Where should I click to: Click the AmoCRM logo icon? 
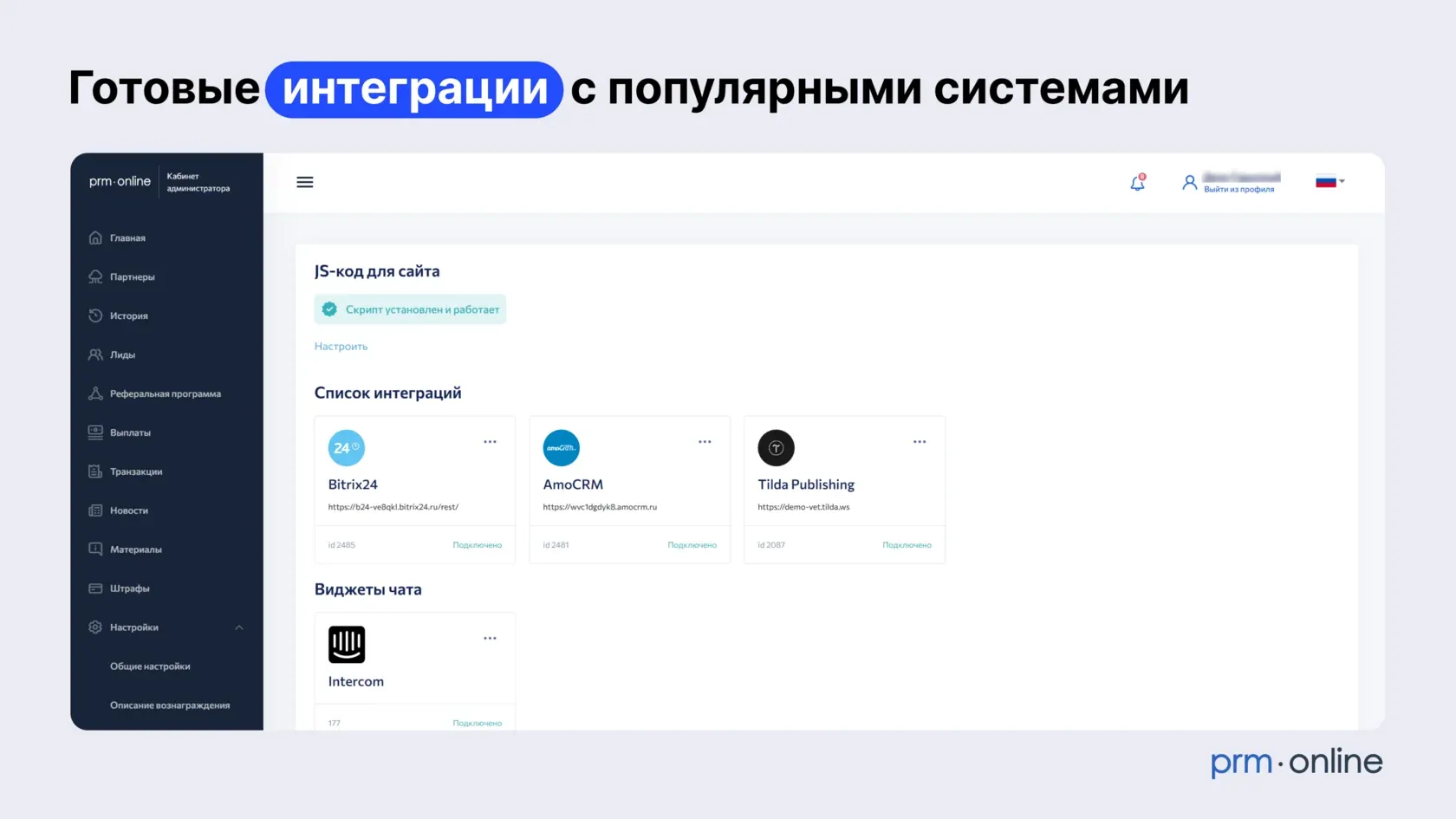pos(561,448)
